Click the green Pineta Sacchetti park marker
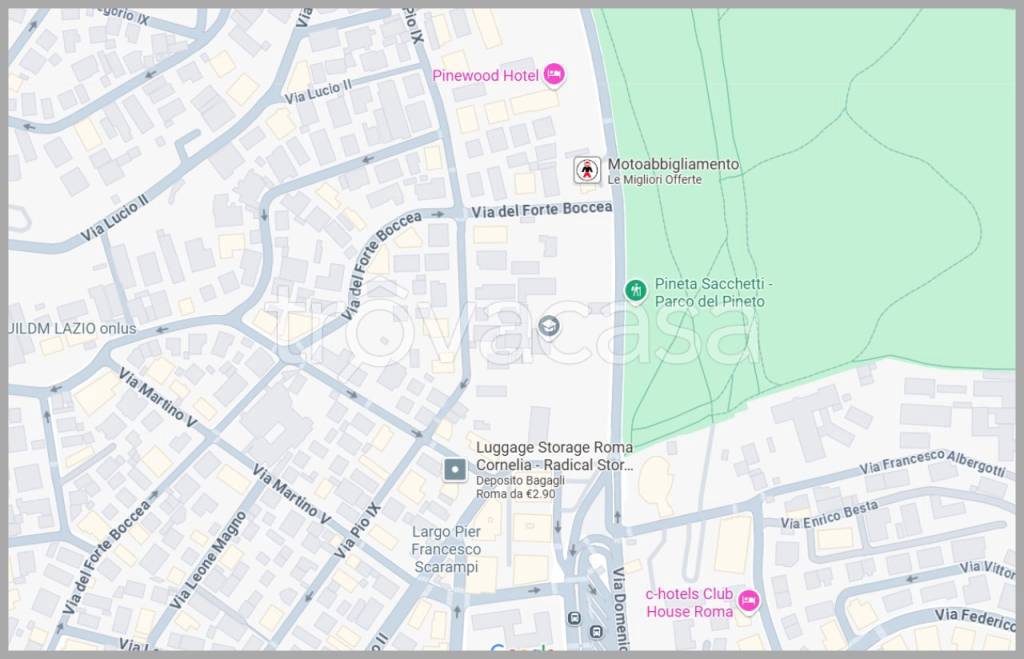The image size is (1024, 659). [x=635, y=291]
